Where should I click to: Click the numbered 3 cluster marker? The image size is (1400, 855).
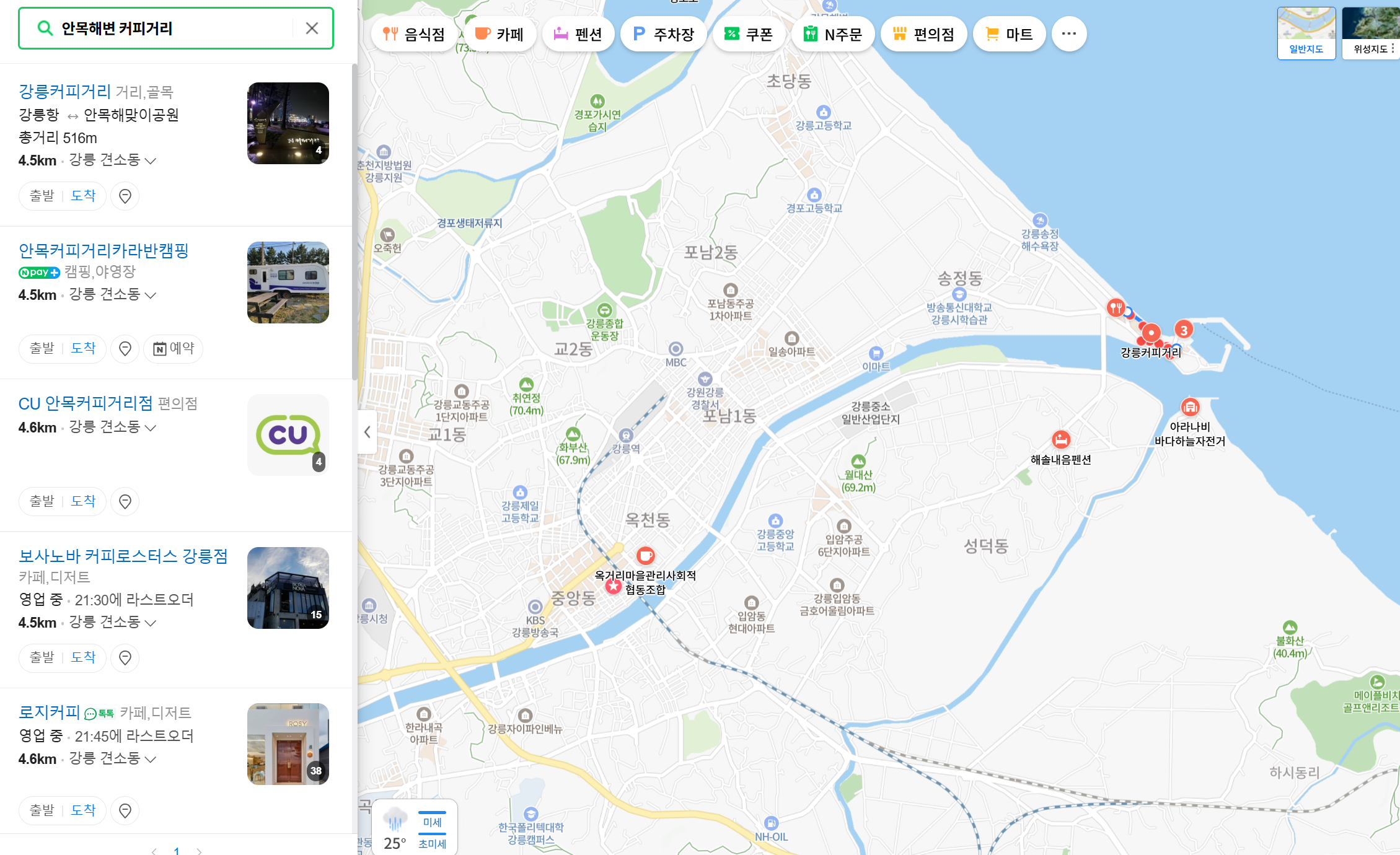pyautogui.click(x=1184, y=330)
